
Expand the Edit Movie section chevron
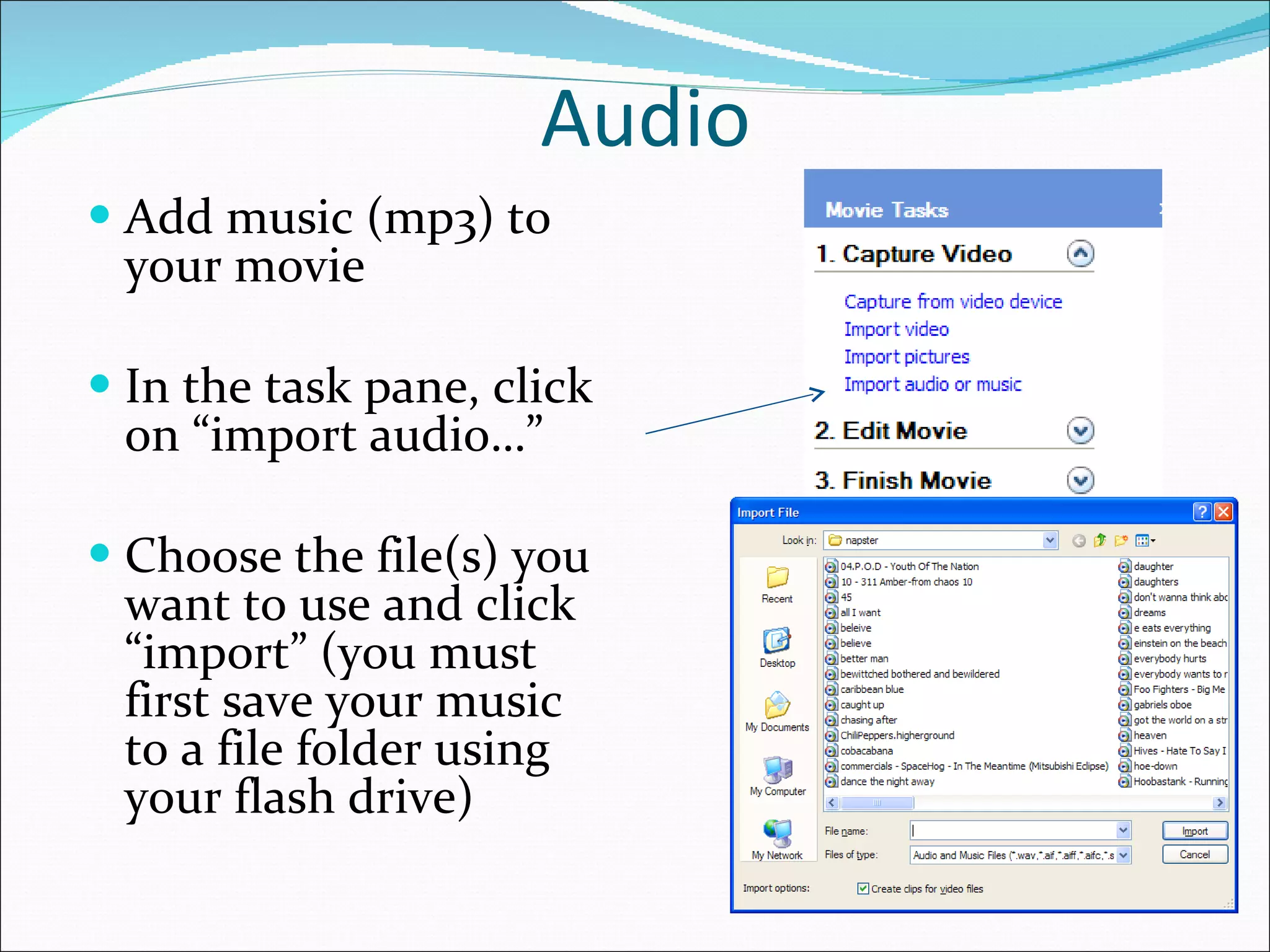coord(1080,431)
